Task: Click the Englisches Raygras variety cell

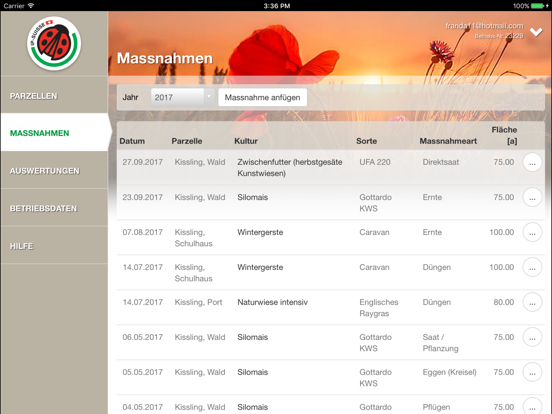Action: [379, 308]
